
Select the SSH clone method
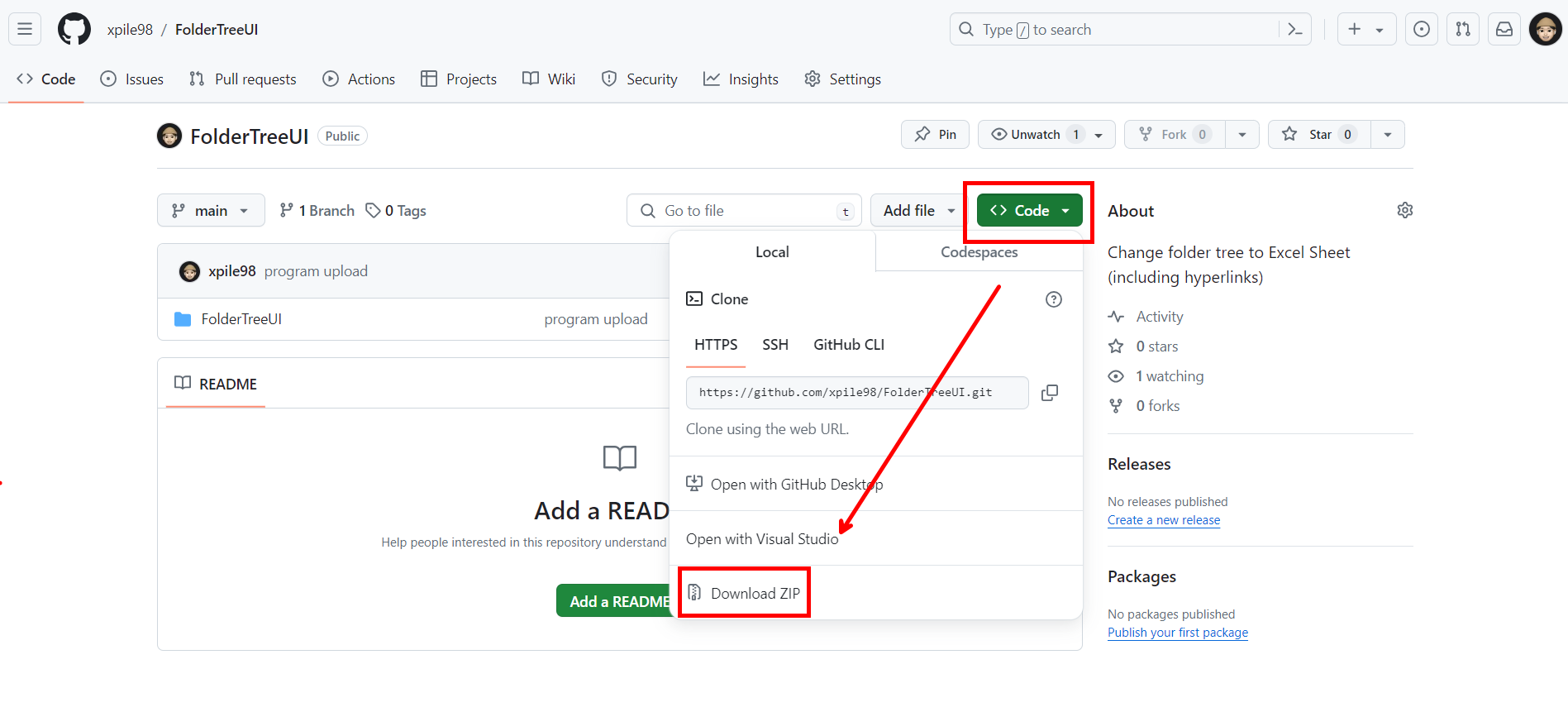click(x=775, y=345)
